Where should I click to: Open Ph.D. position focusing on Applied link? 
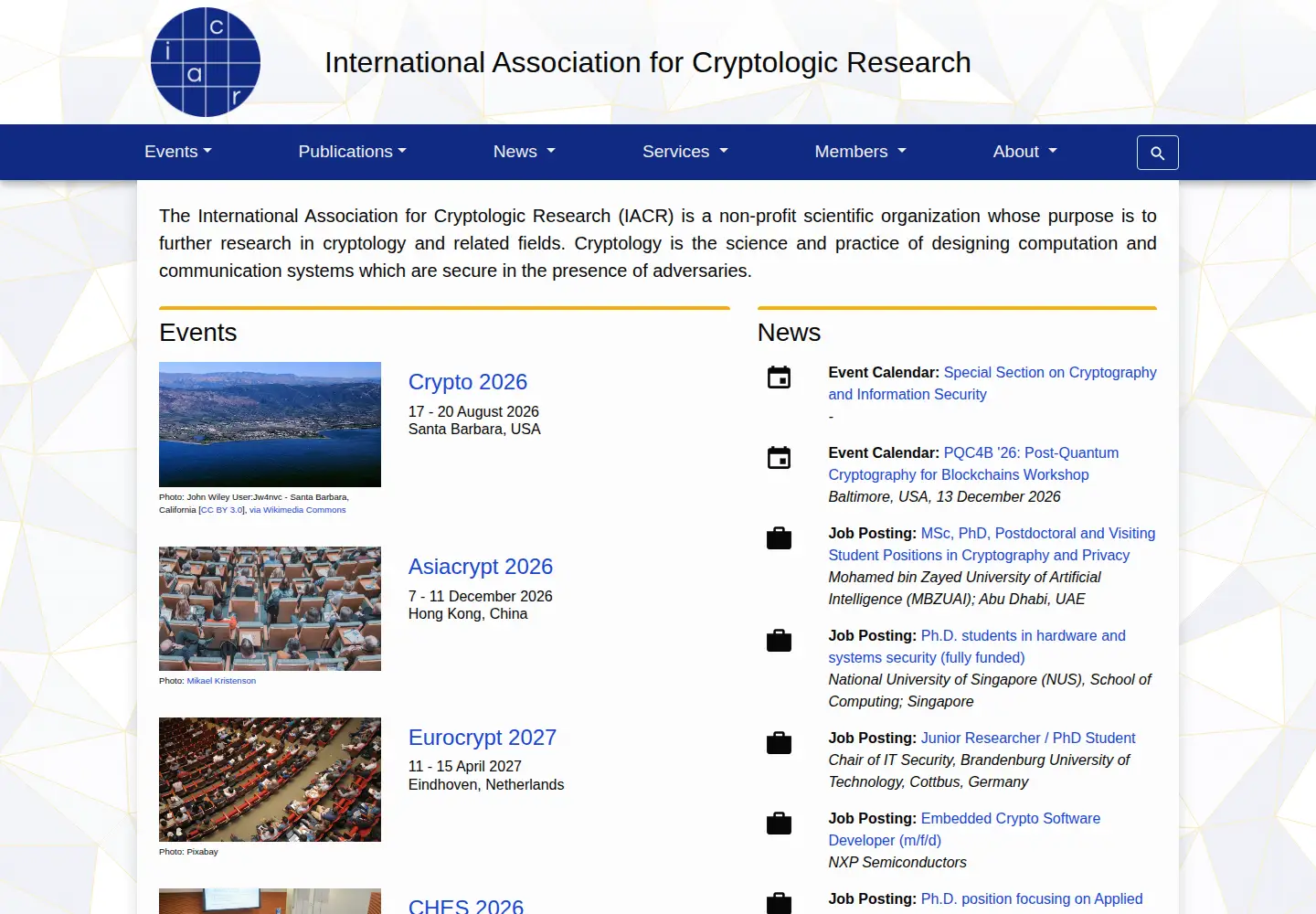[x=1032, y=899]
